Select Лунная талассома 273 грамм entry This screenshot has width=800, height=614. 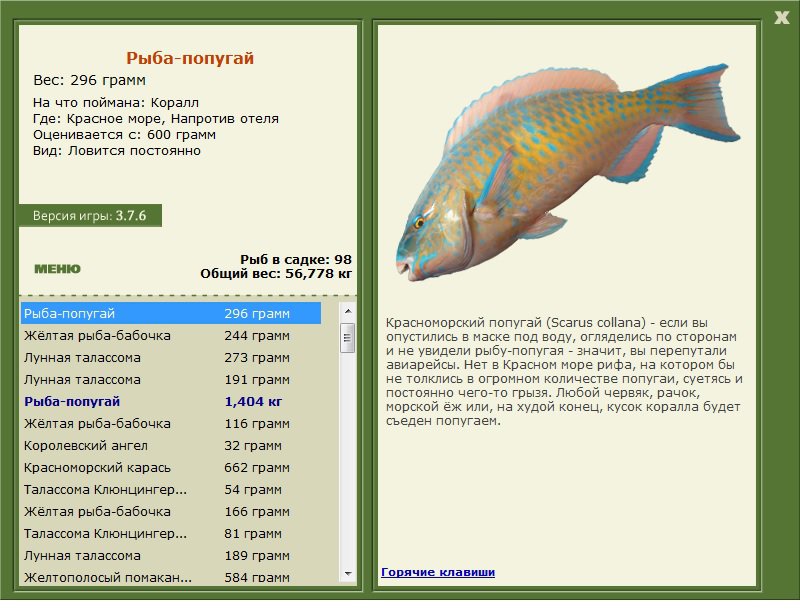pyautogui.click(x=171, y=357)
